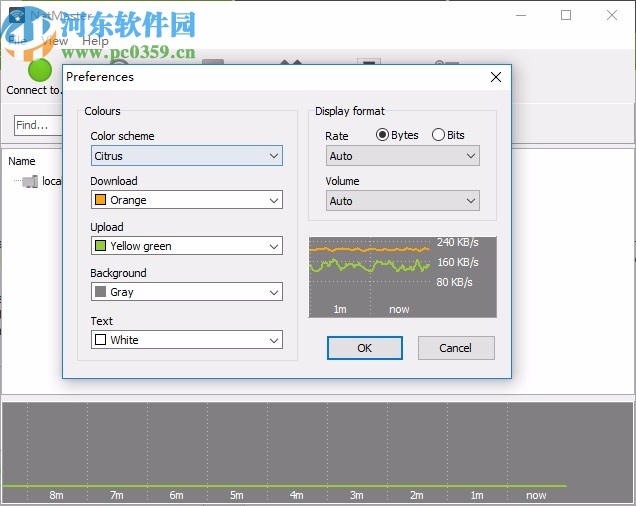This screenshot has height=506, width=636.
Task: Click the gray Background colour swatch
Action: pyautogui.click(x=100, y=292)
